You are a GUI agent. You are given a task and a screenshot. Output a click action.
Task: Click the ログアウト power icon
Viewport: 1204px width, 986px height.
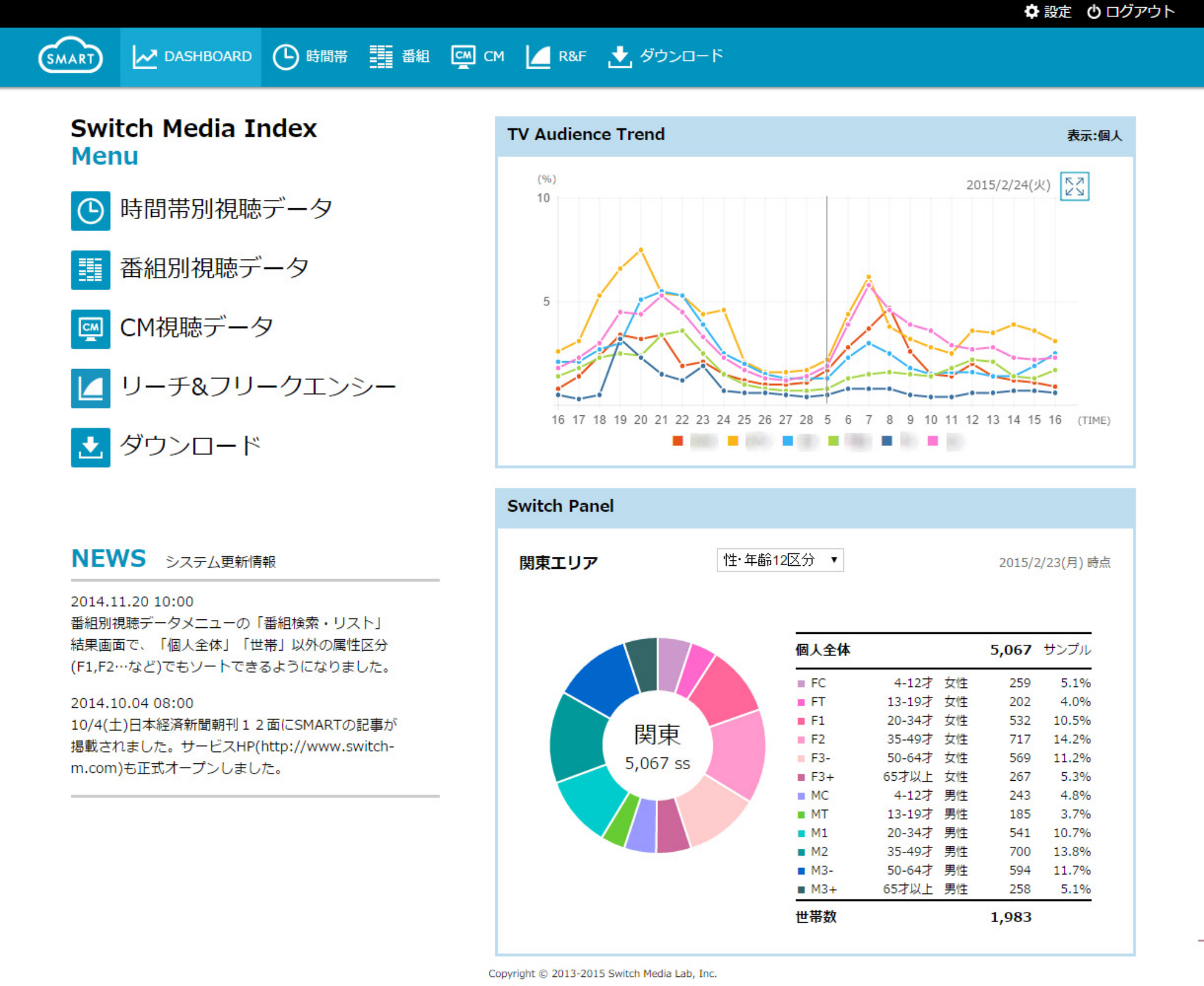point(1093,11)
